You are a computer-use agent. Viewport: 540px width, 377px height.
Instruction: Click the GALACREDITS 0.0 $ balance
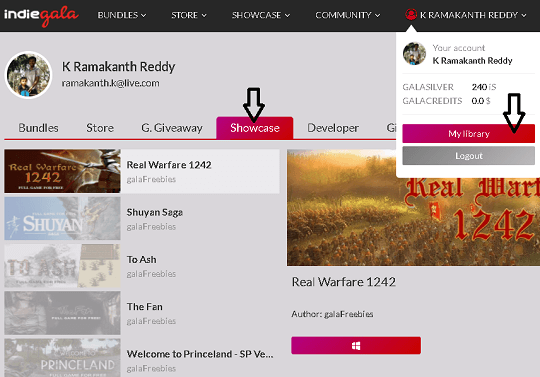tap(446, 101)
